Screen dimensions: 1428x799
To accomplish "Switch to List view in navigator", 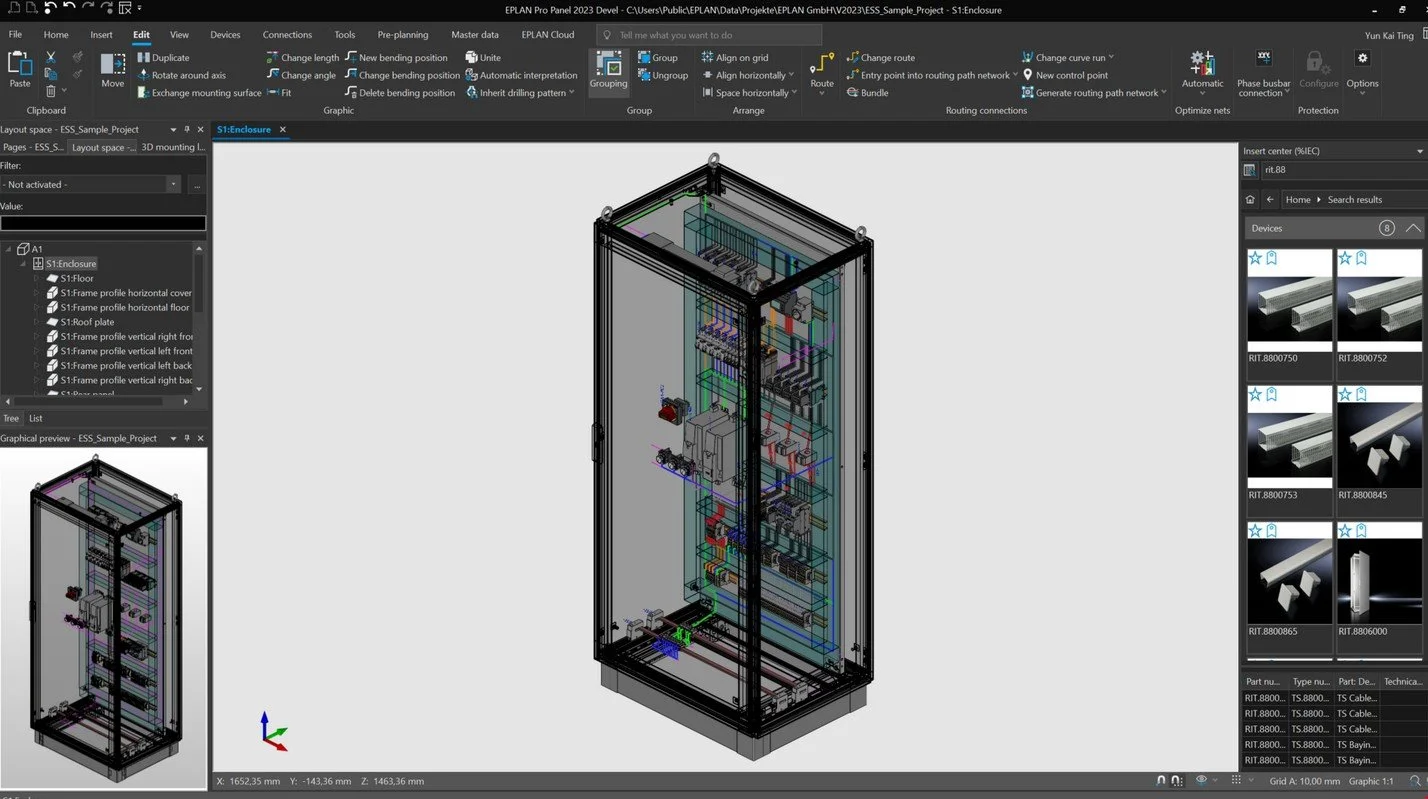I will (35, 418).
